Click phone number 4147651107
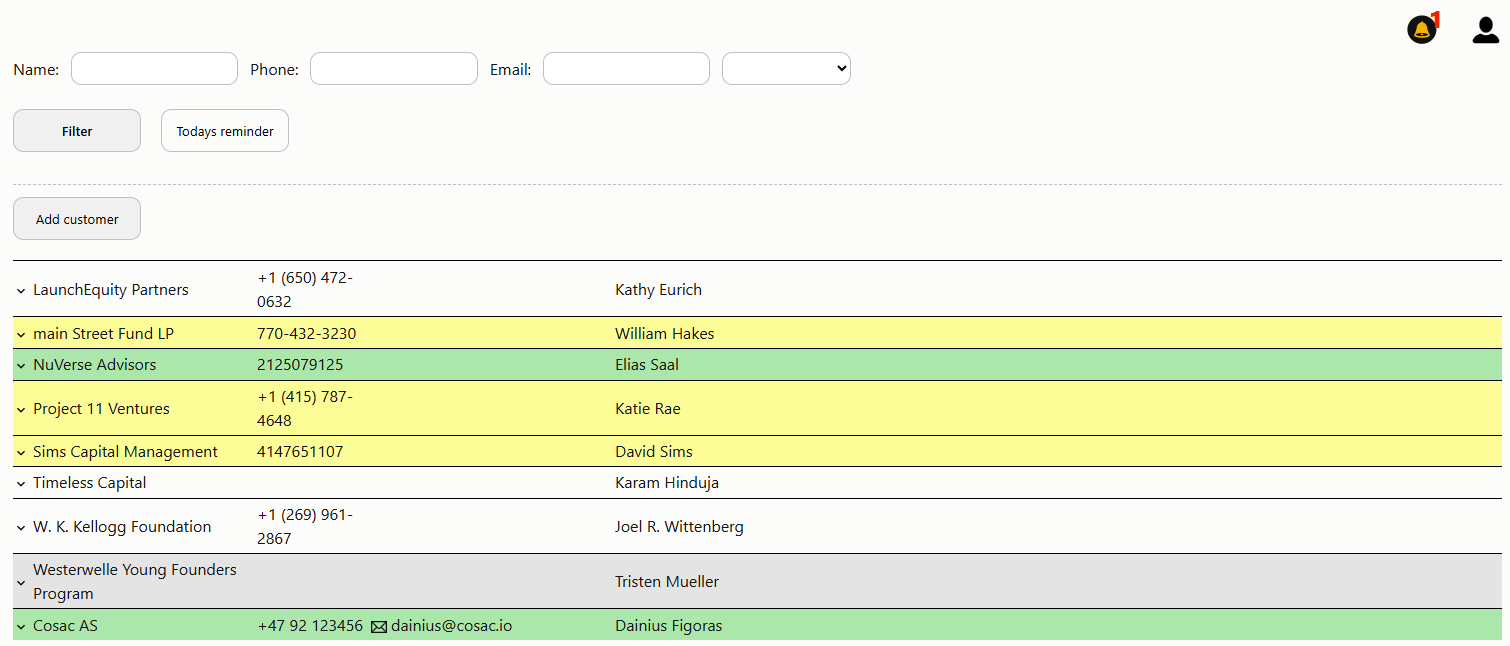This screenshot has width=1510, height=646. point(300,452)
